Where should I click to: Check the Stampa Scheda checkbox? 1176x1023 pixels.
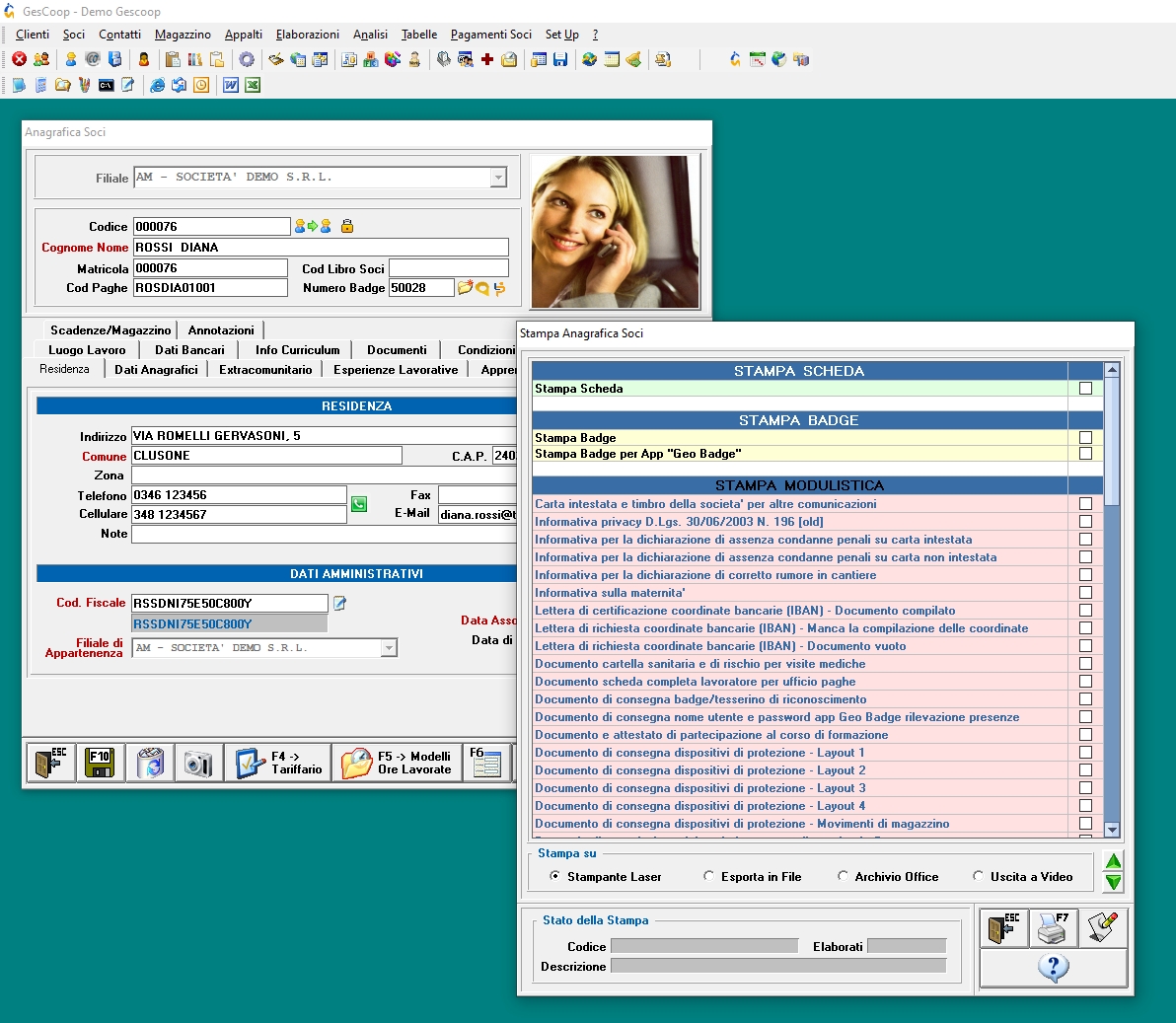coord(1086,389)
